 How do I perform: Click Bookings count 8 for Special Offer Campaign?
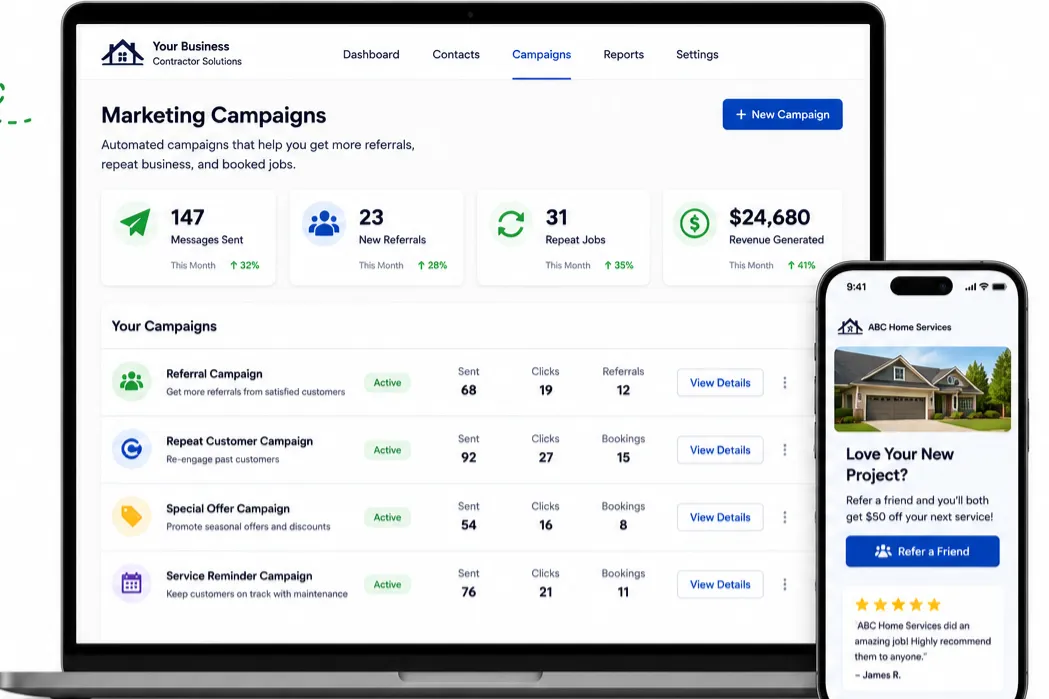click(623, 525)
